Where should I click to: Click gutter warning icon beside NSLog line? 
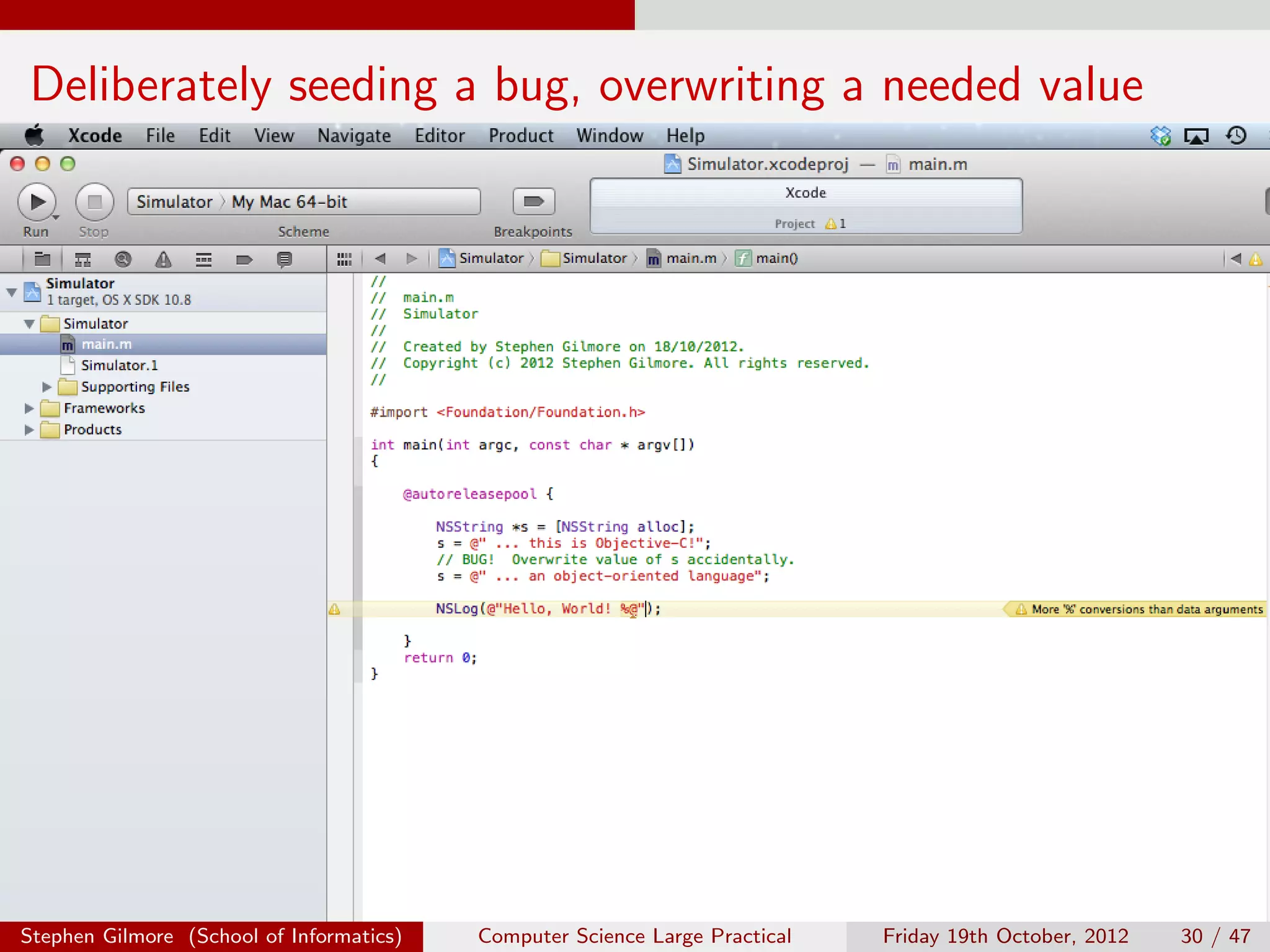(334, 609)
